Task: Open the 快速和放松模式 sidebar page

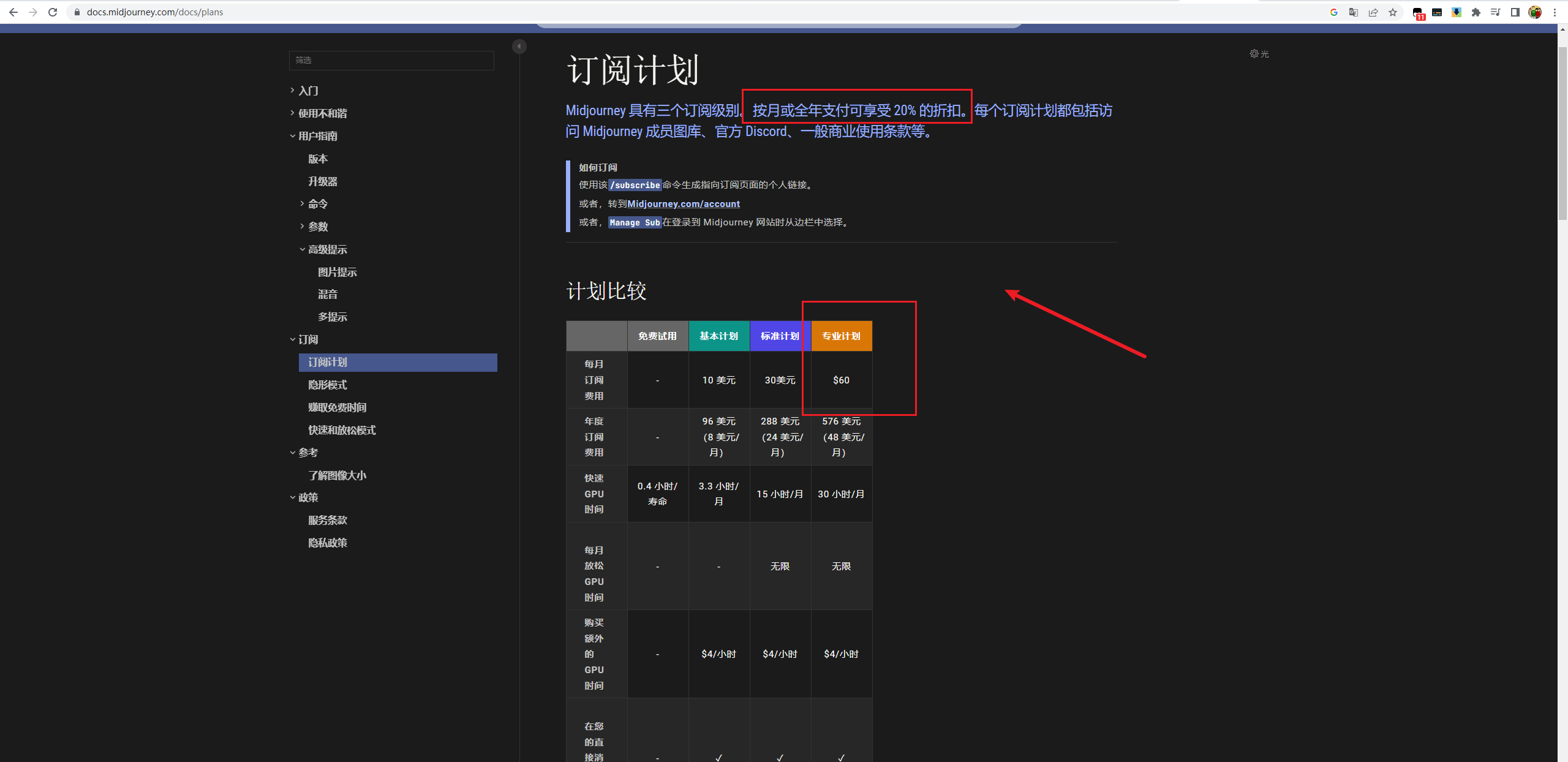Action: 342,430
